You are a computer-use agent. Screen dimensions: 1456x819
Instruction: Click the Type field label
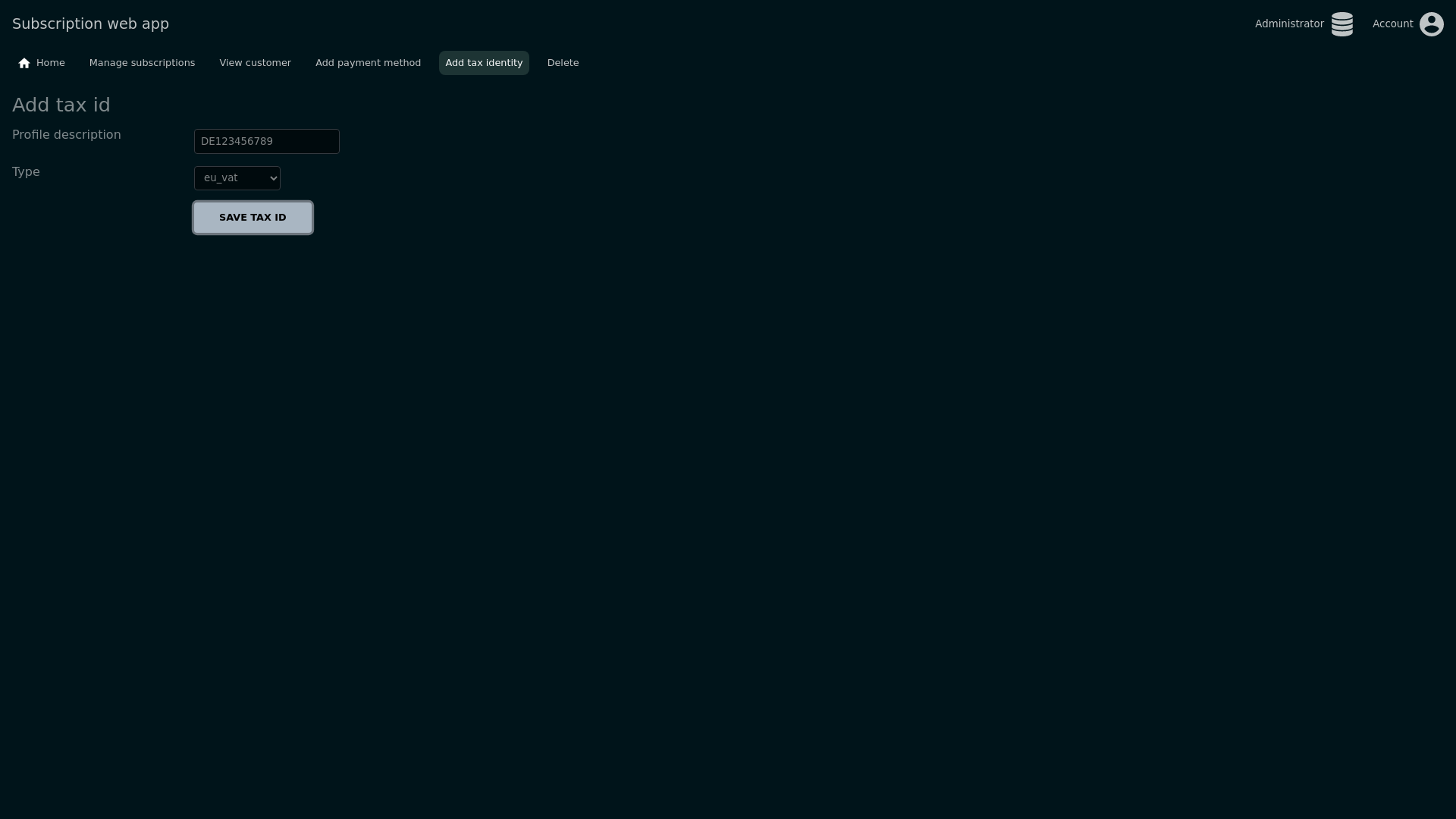click(x=26, y=172)
